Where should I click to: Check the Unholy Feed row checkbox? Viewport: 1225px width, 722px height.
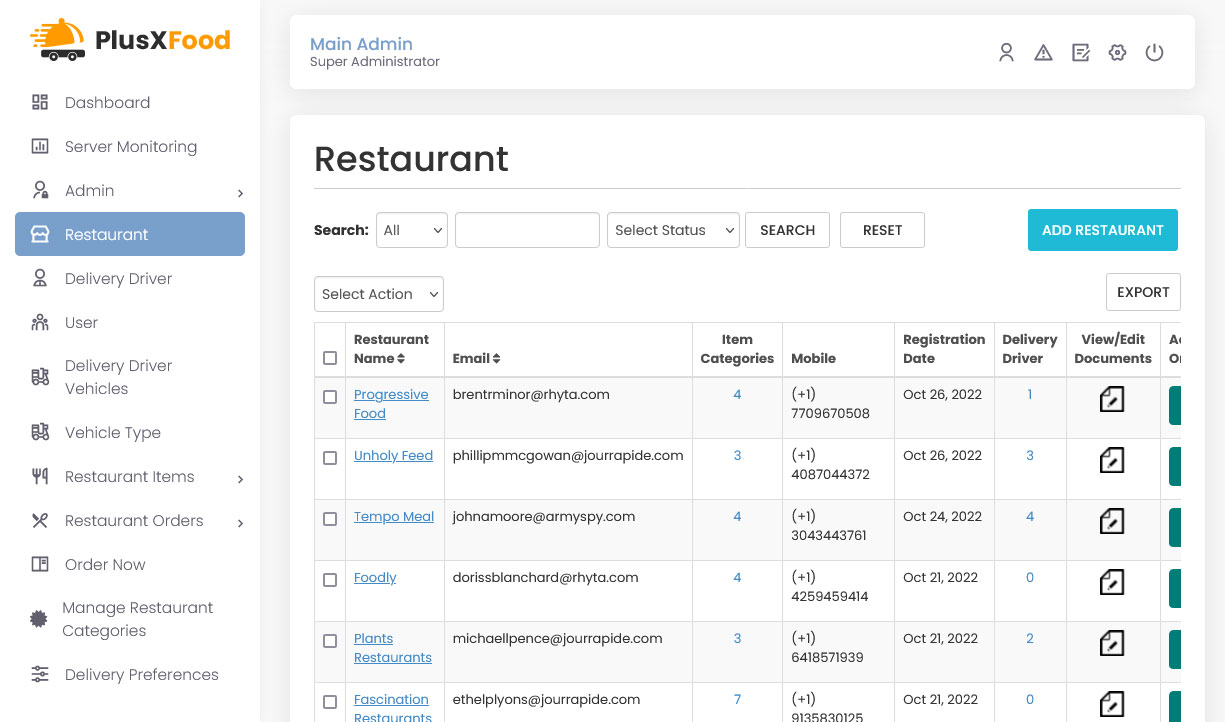tap(330, 458)
